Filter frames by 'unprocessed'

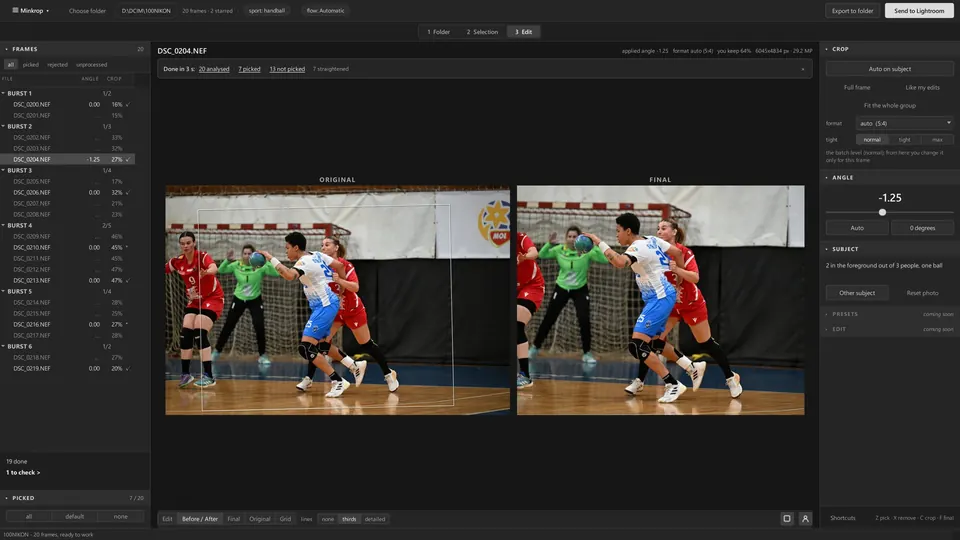tap(91, 65)
